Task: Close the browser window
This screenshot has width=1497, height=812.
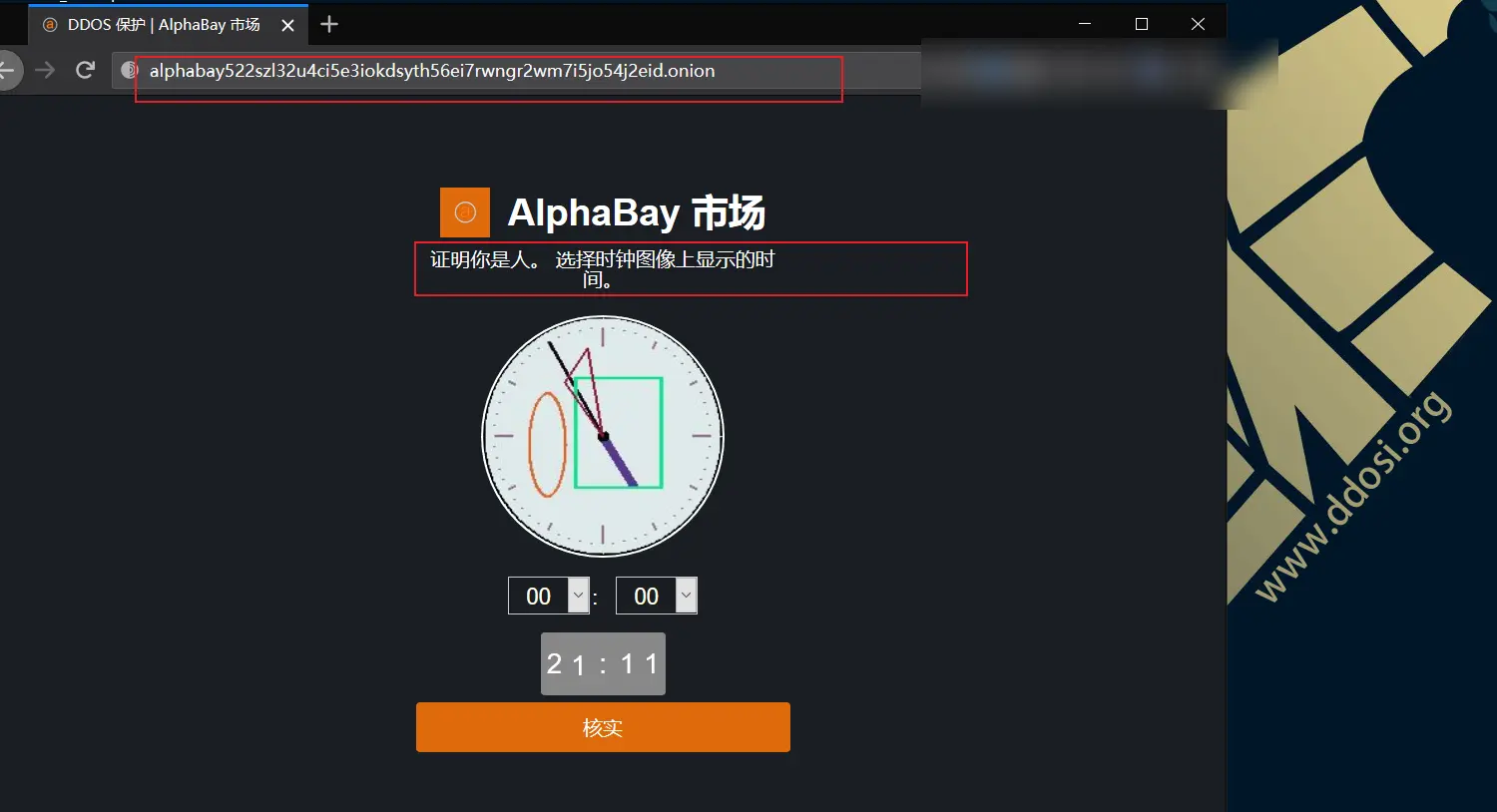Action: pos(1198,24)
